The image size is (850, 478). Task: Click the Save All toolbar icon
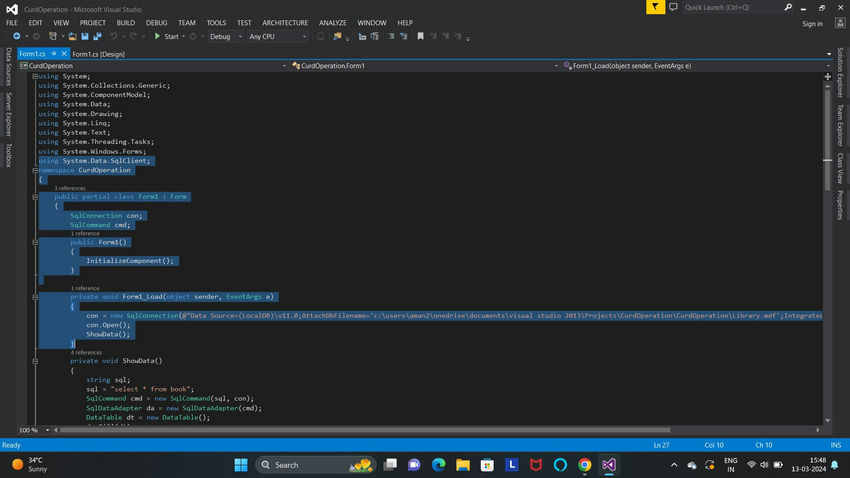(98, 36)
